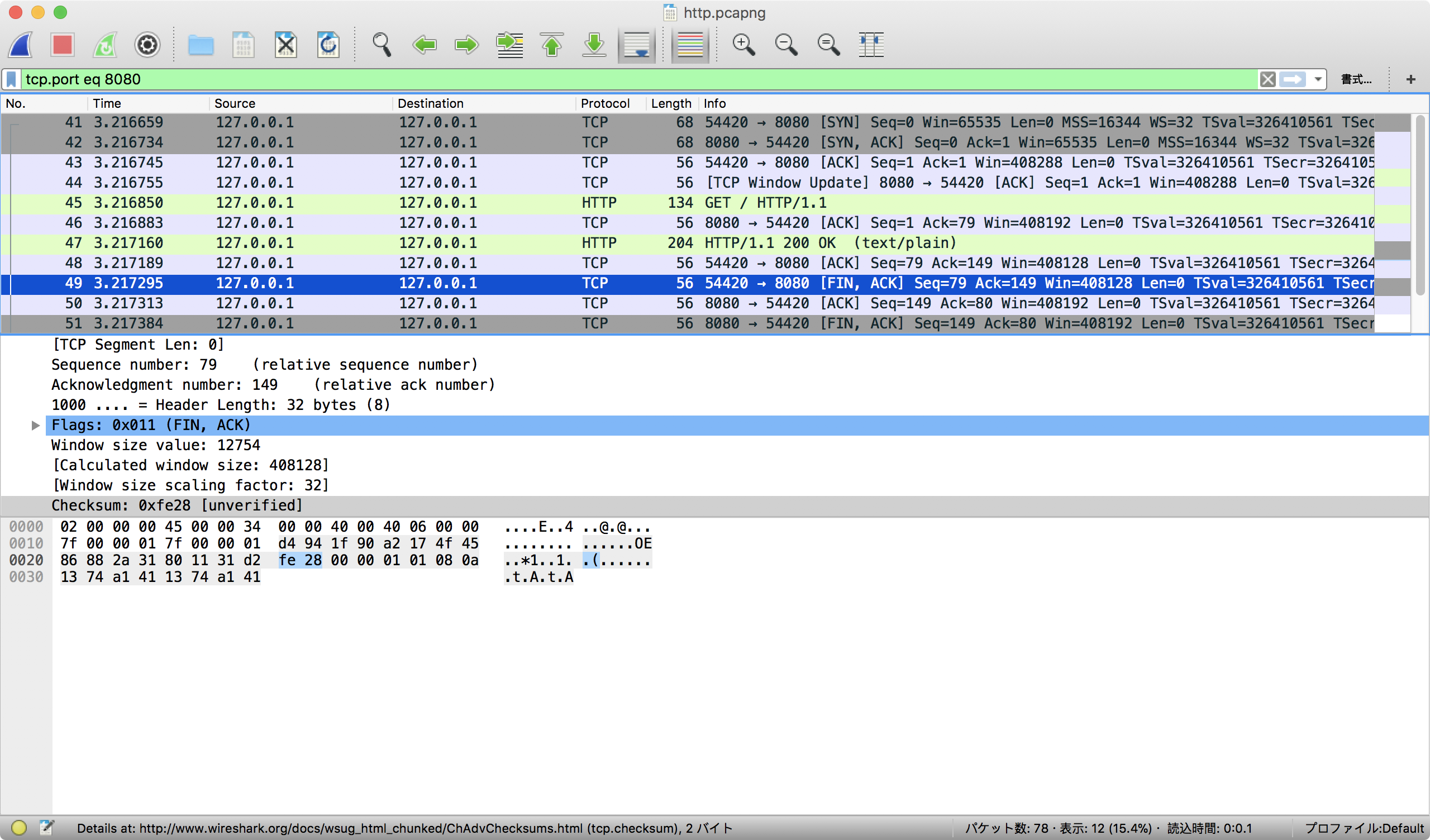Toggle auto-scroll during live capture
The height and width of the screenshot is (840, 1430).
pos(637,45)
